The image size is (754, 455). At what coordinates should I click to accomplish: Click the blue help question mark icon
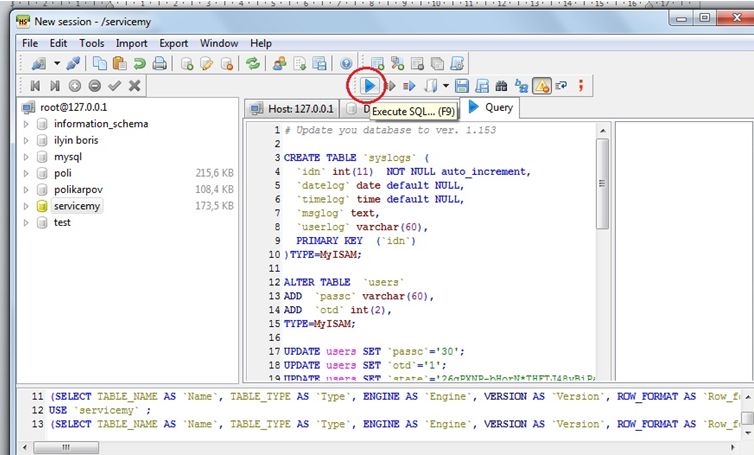tap(346, 63)
